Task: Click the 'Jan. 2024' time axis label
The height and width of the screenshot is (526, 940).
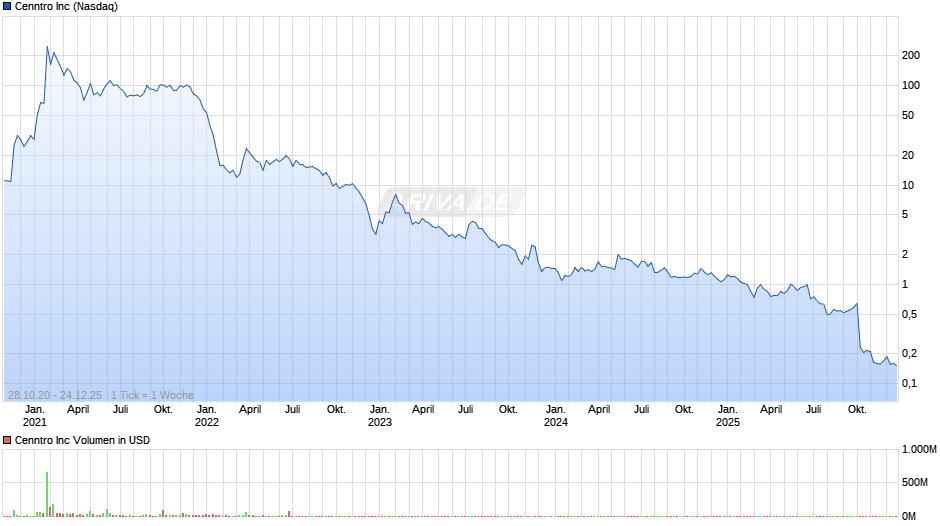Action: click(x=556, y=416)
